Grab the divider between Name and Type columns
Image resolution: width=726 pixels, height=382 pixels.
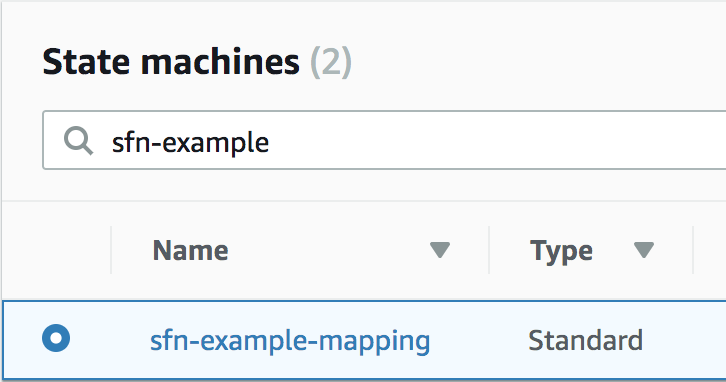[489, 250]
